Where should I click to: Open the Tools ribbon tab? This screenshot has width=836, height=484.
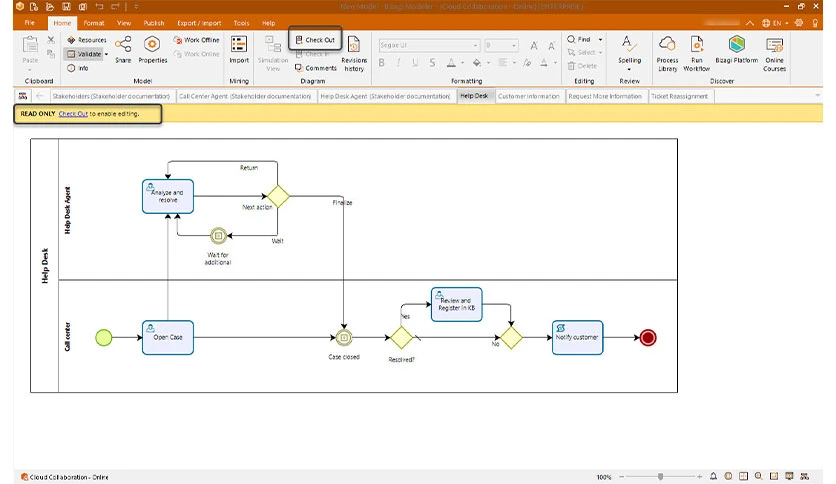click(241, 23)
